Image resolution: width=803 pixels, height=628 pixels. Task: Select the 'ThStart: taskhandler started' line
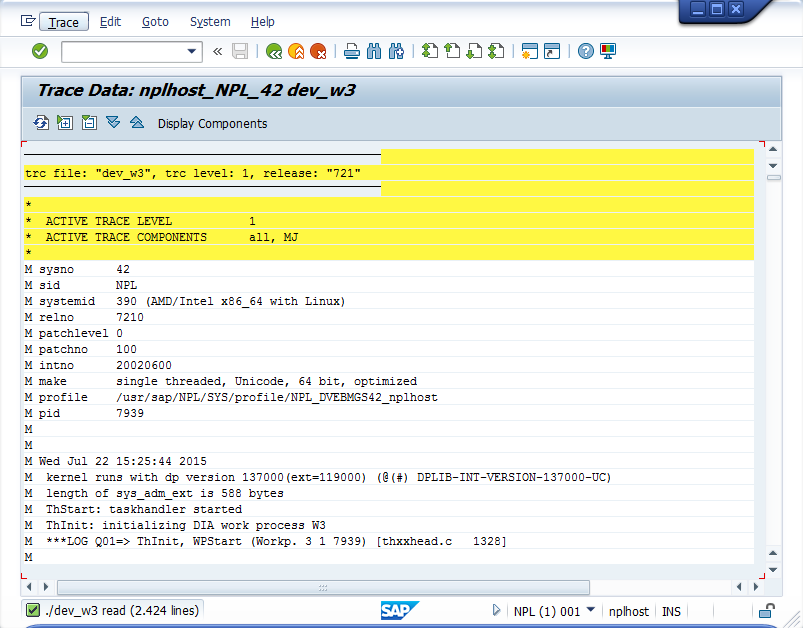coord(389,510)
